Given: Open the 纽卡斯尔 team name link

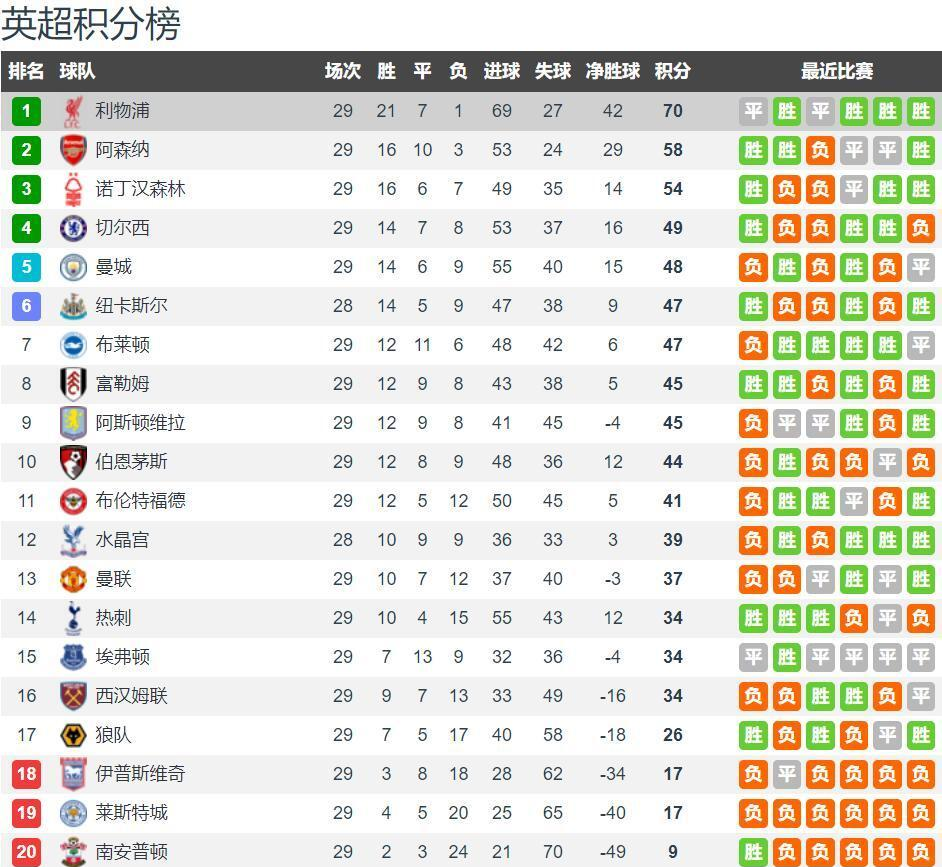Looking at the screenshot, I should click(x=132, y=306).
